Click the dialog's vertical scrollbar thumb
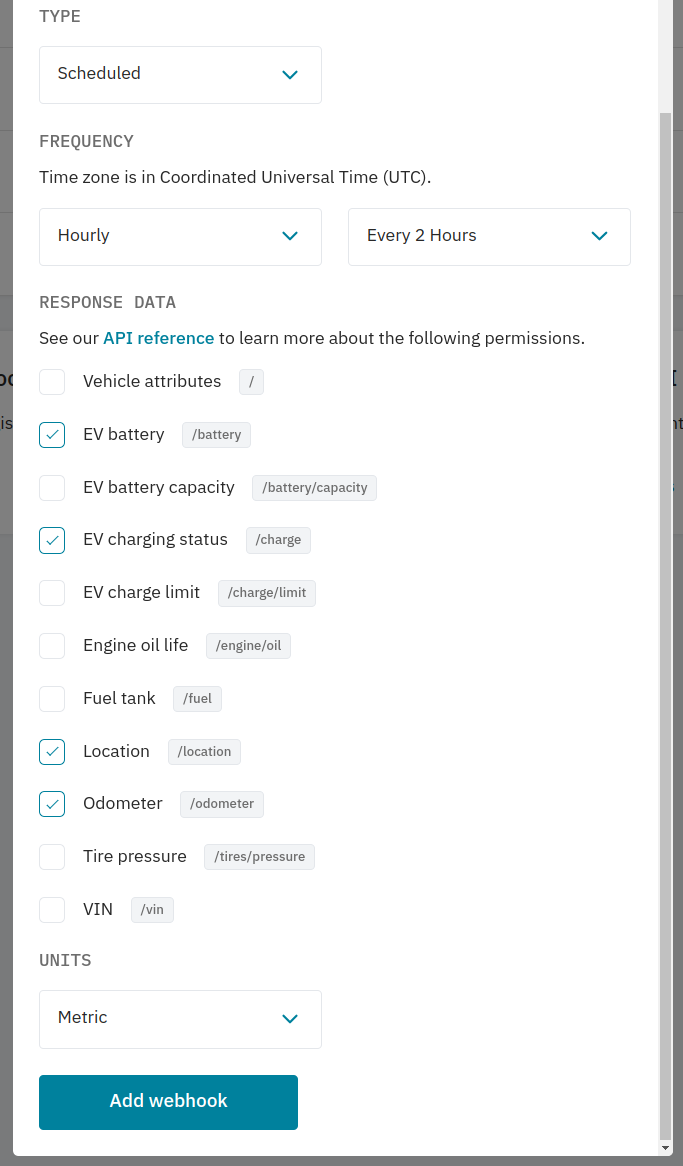Image resolution: width=683 pixels, height=1166 pixels. (665, 625)
